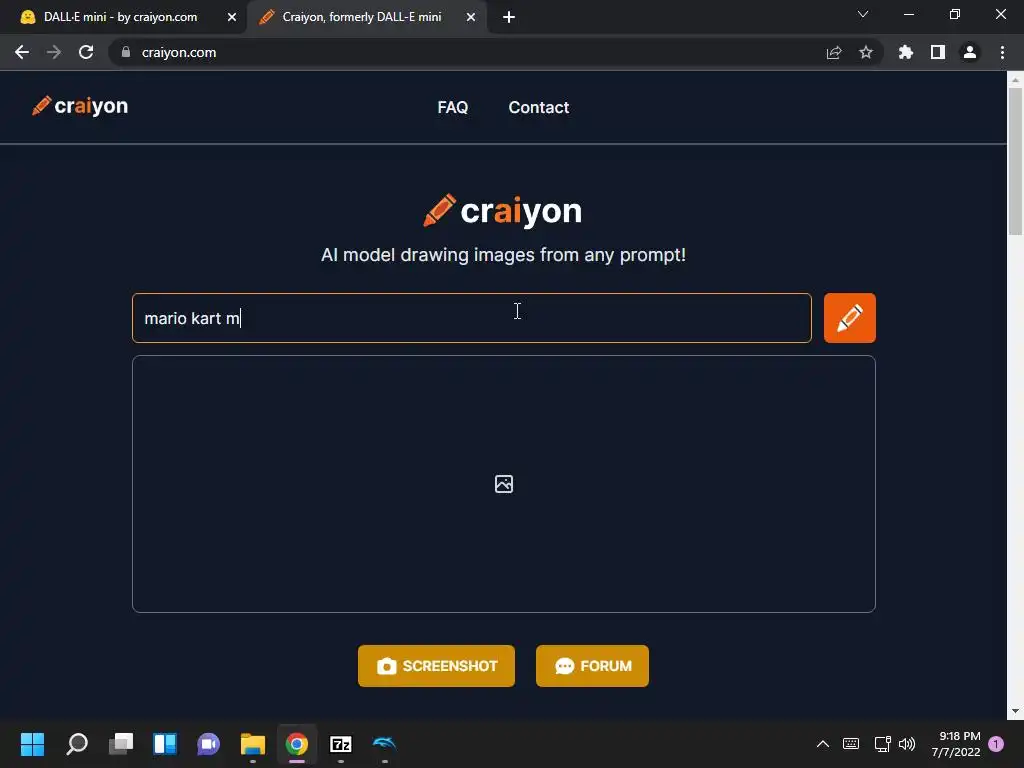Open 7-Zip from the taskbar
Image resolution: width=1024 pixels, height=768 pixels.
(x=341, y=744)
